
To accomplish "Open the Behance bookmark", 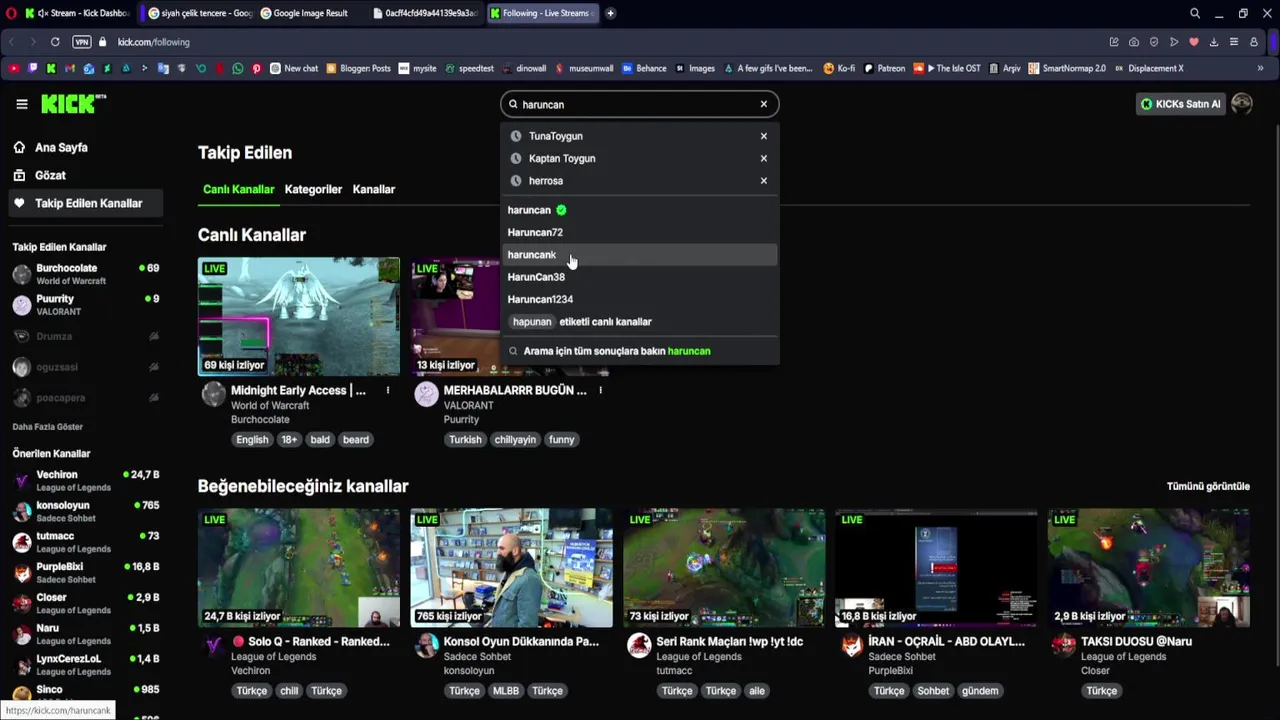I will [644, 69].
